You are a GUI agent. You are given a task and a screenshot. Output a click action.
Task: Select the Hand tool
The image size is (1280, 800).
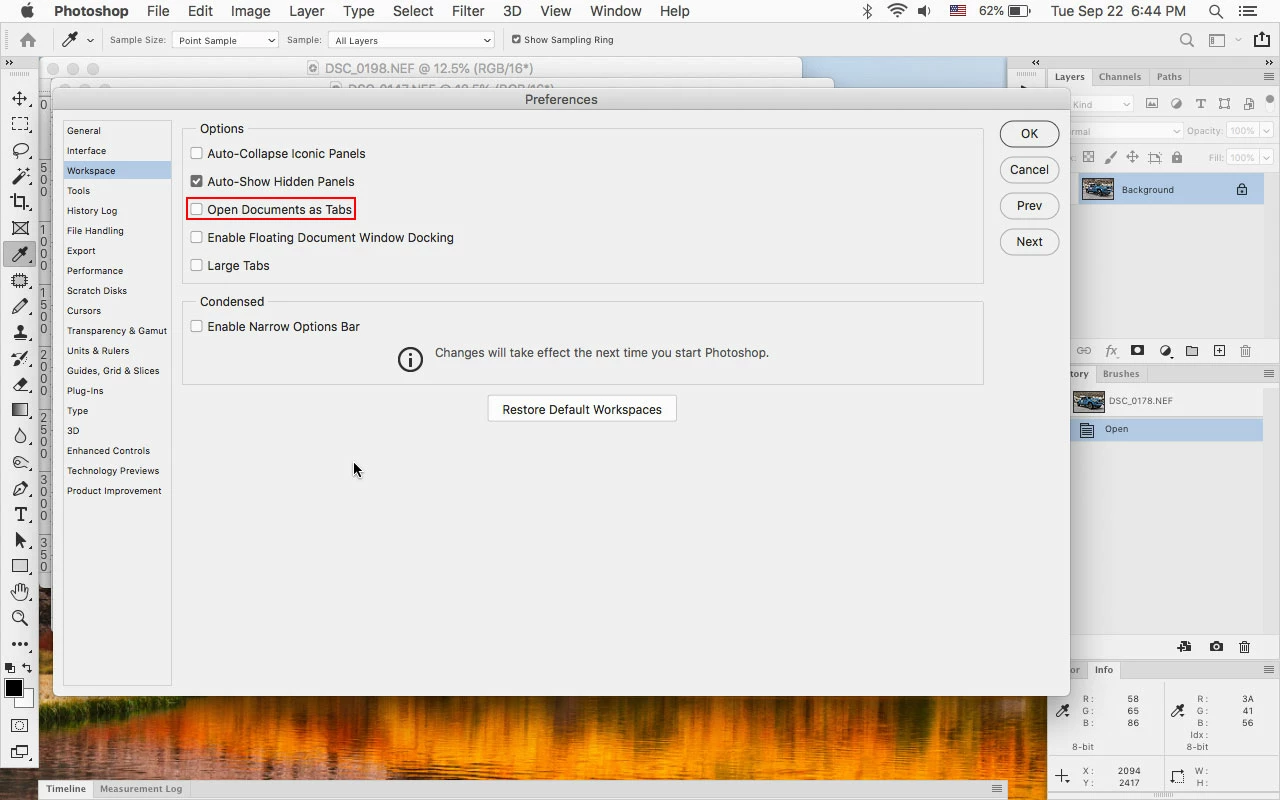(x=19, y=592)
